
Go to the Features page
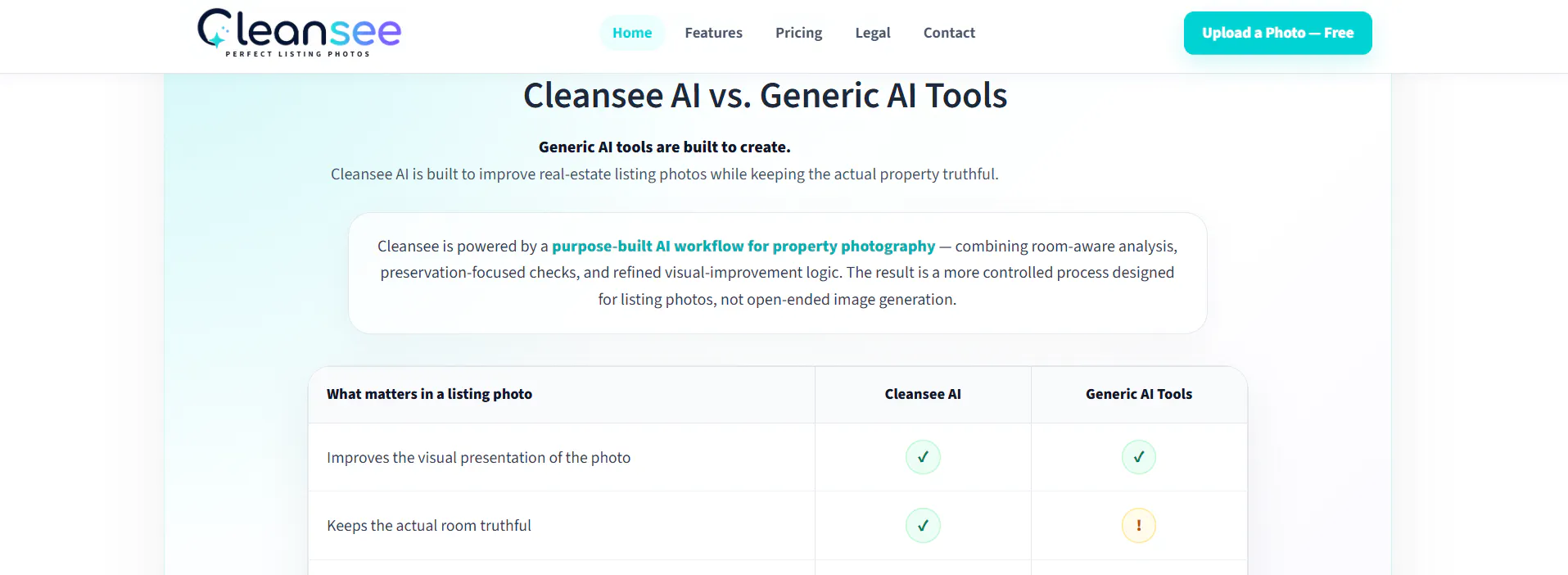point(713,33)
